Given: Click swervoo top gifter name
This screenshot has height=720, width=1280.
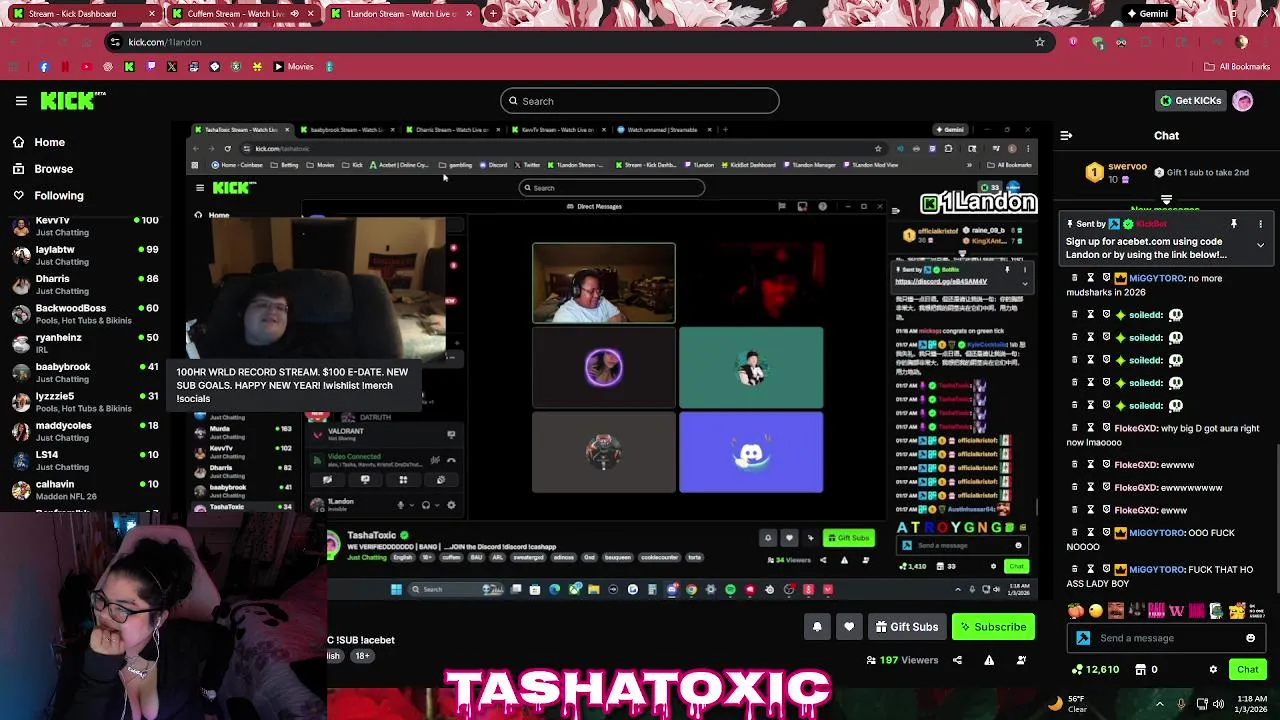Looking at the screenshot, I should [1127, 167].
